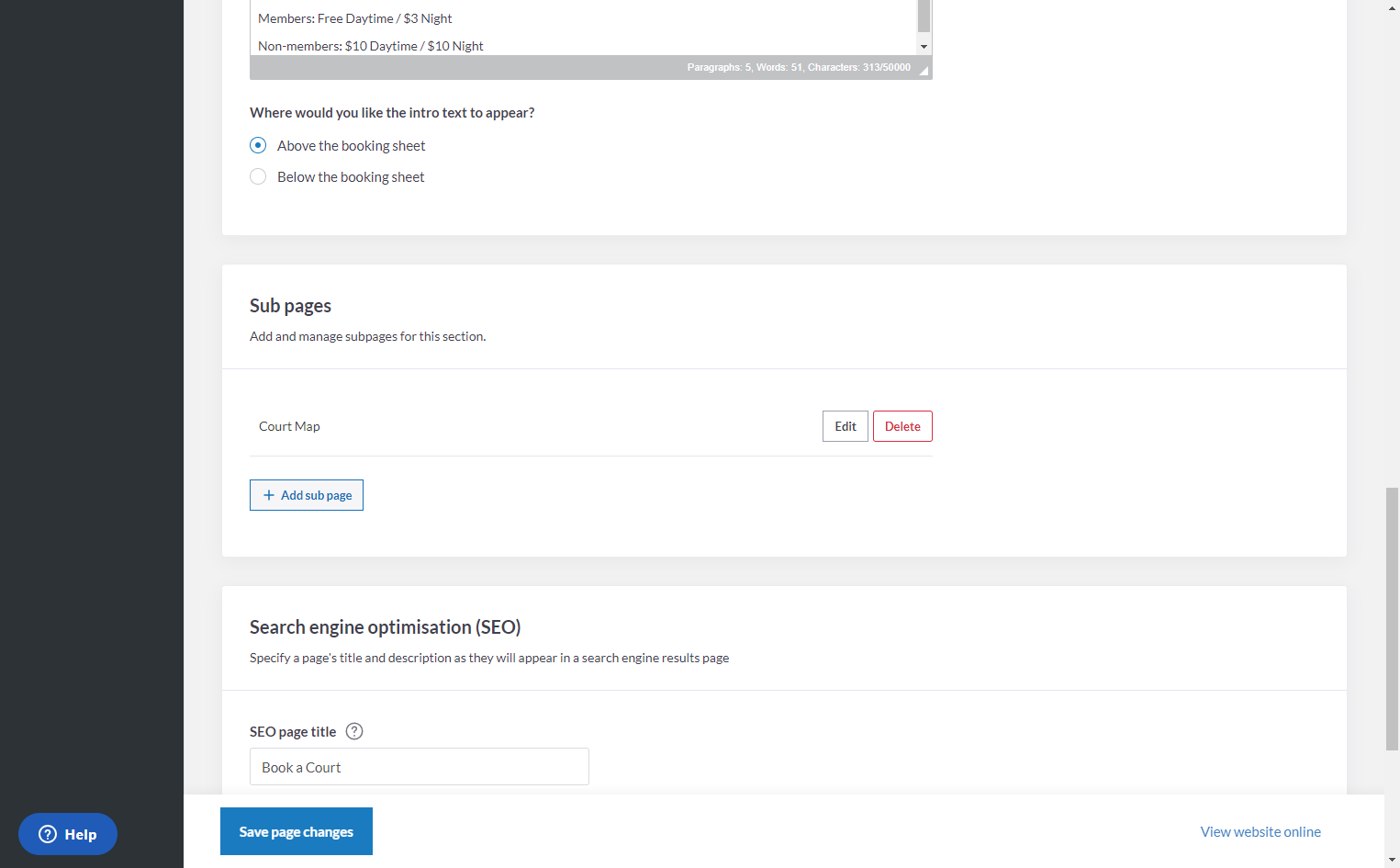
Task: Open View website online link
Action: (1260, 831)
